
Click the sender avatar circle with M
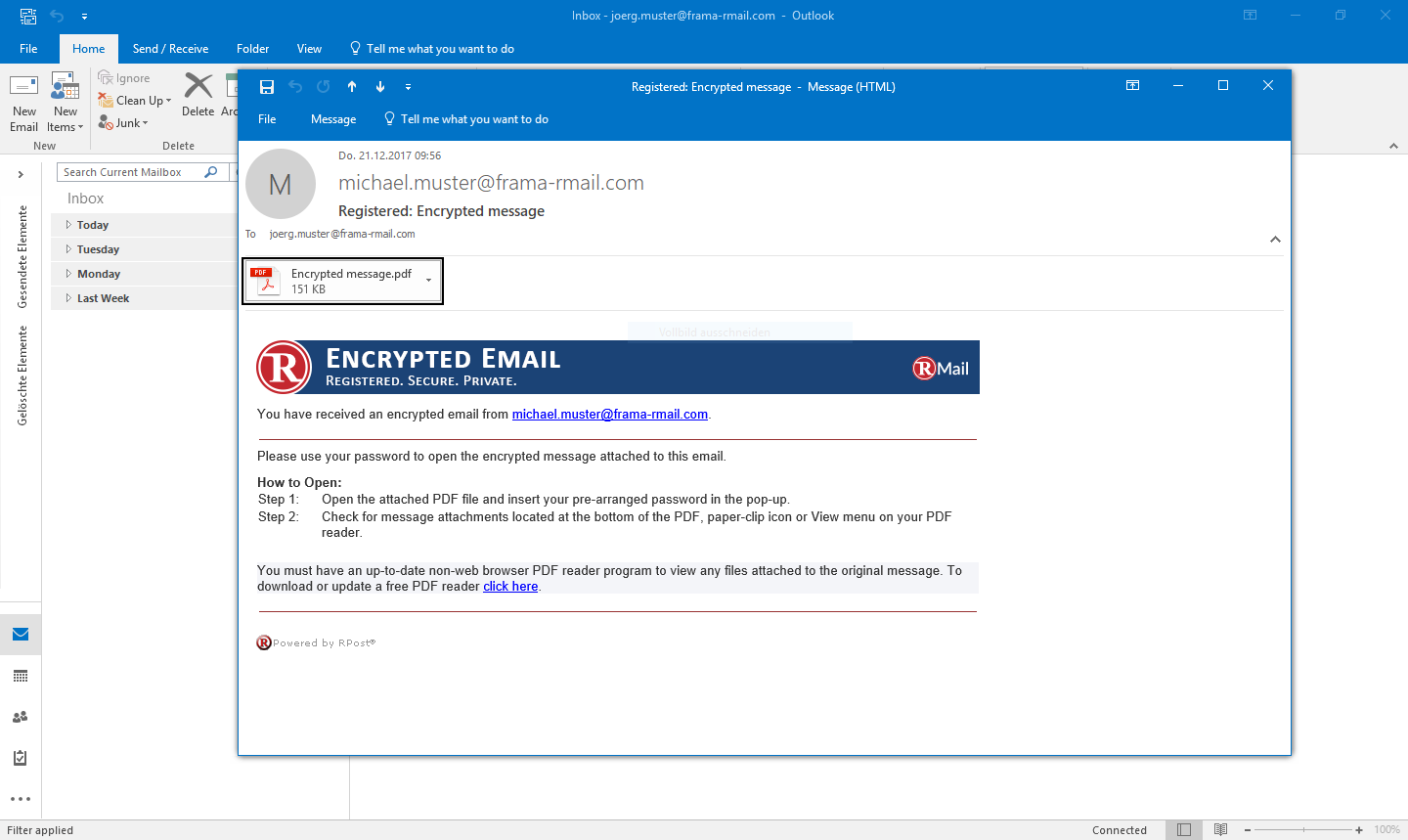point(281,184)
